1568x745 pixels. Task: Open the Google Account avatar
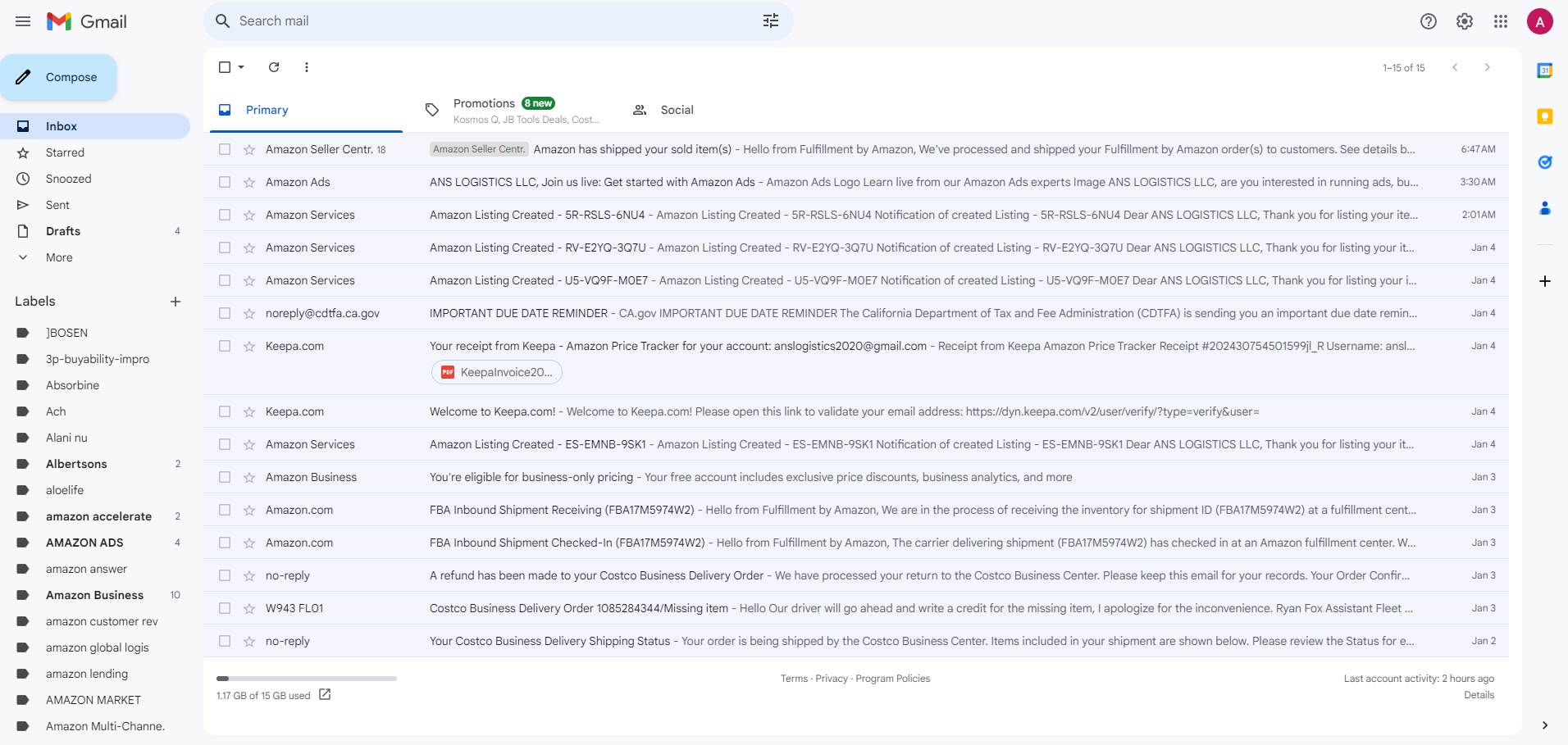point(1540,21)
